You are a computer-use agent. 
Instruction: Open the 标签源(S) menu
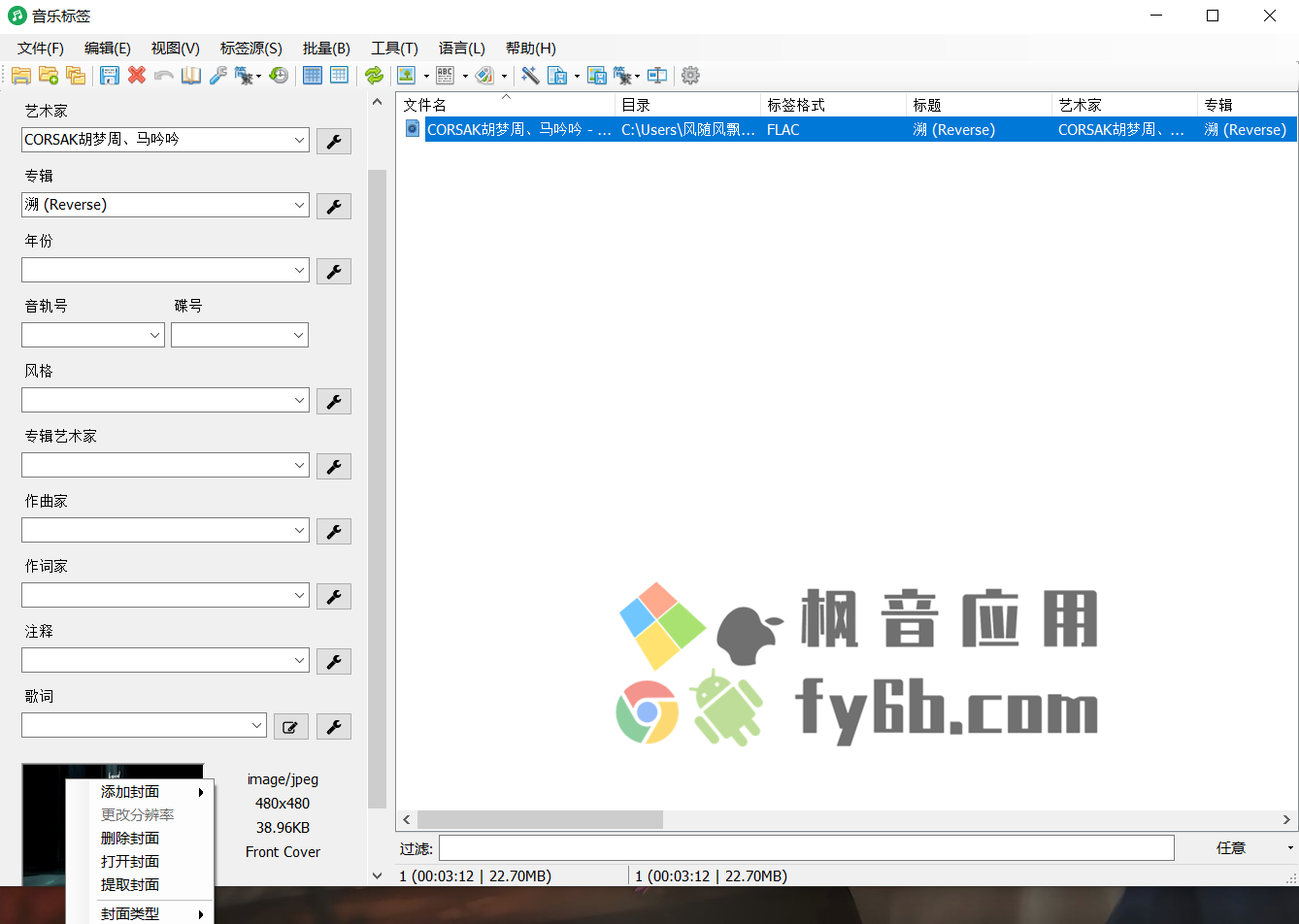pyautogui.click(x=251, y=49)
